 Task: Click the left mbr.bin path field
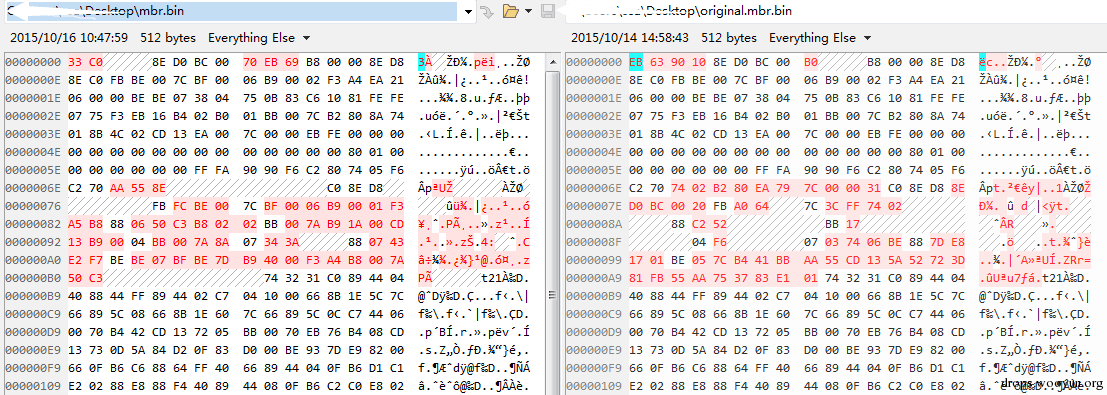233,11
